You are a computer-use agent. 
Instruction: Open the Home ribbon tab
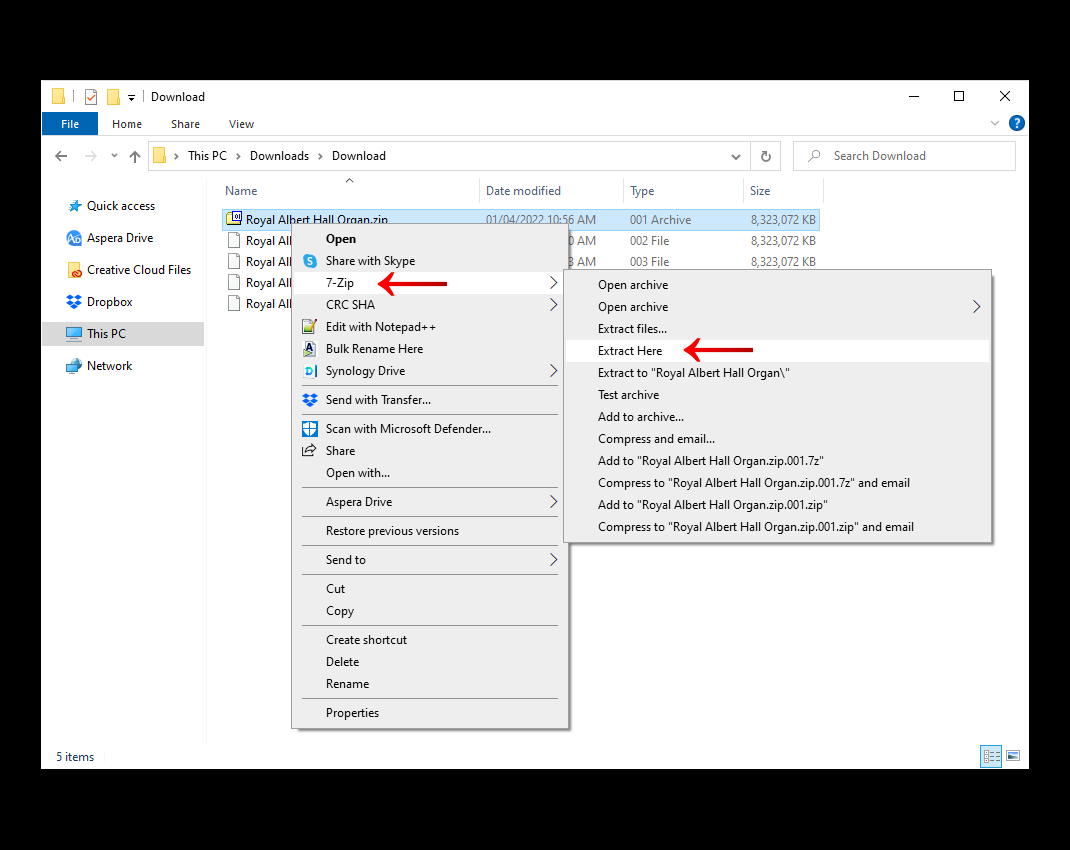[127, 124]
